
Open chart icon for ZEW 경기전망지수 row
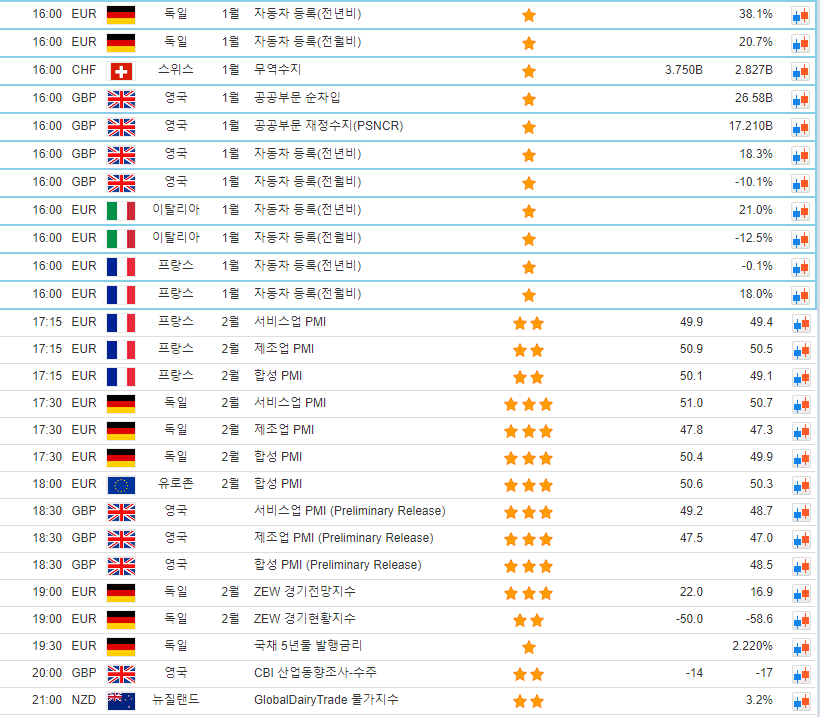point(800,593)
